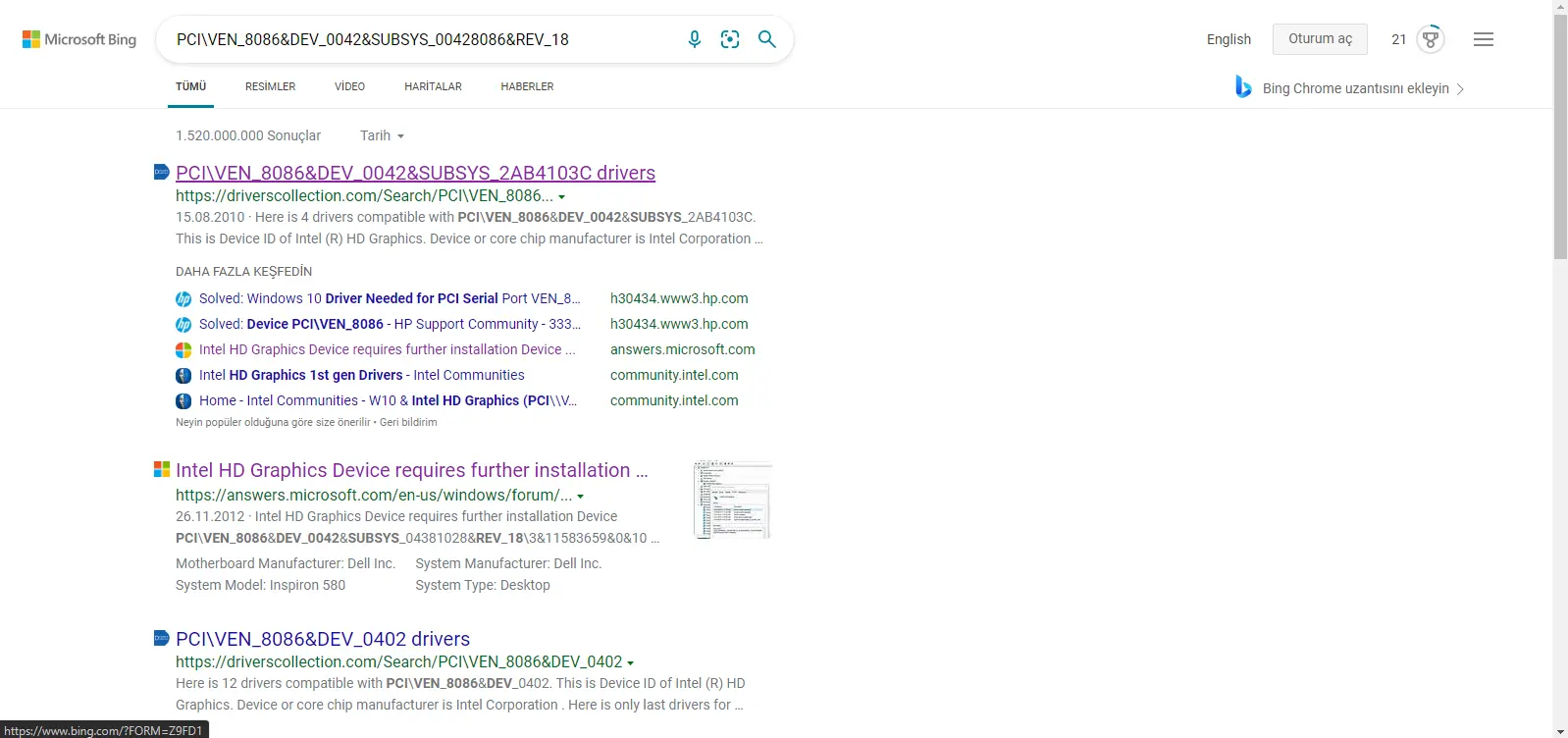Screen dimensions: 1568x738
Task: Switch to the RESİMLER tab
Action: pyautogui.click(x=270, y=86)
